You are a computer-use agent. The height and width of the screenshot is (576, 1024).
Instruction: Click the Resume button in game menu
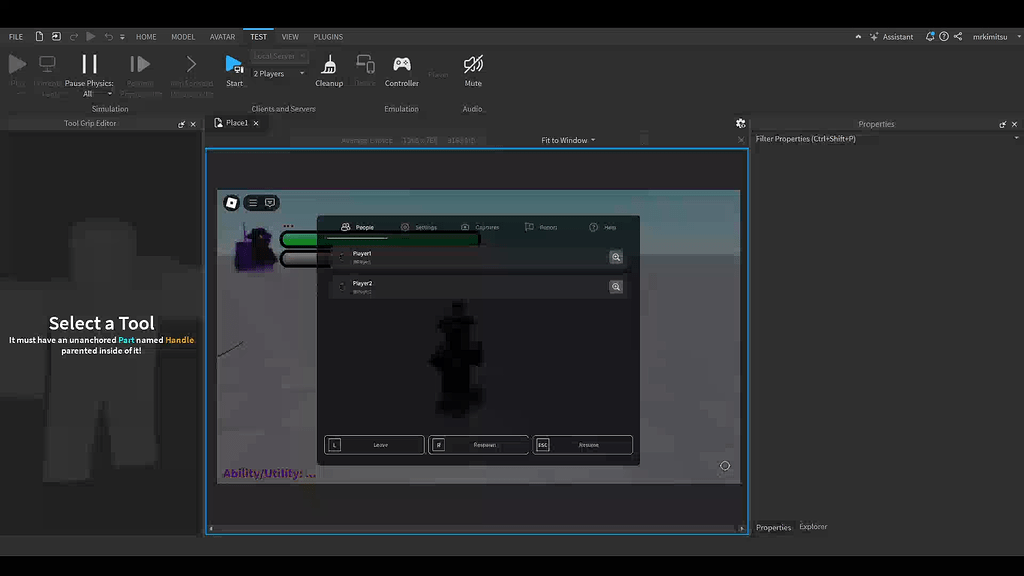[583, 445]
